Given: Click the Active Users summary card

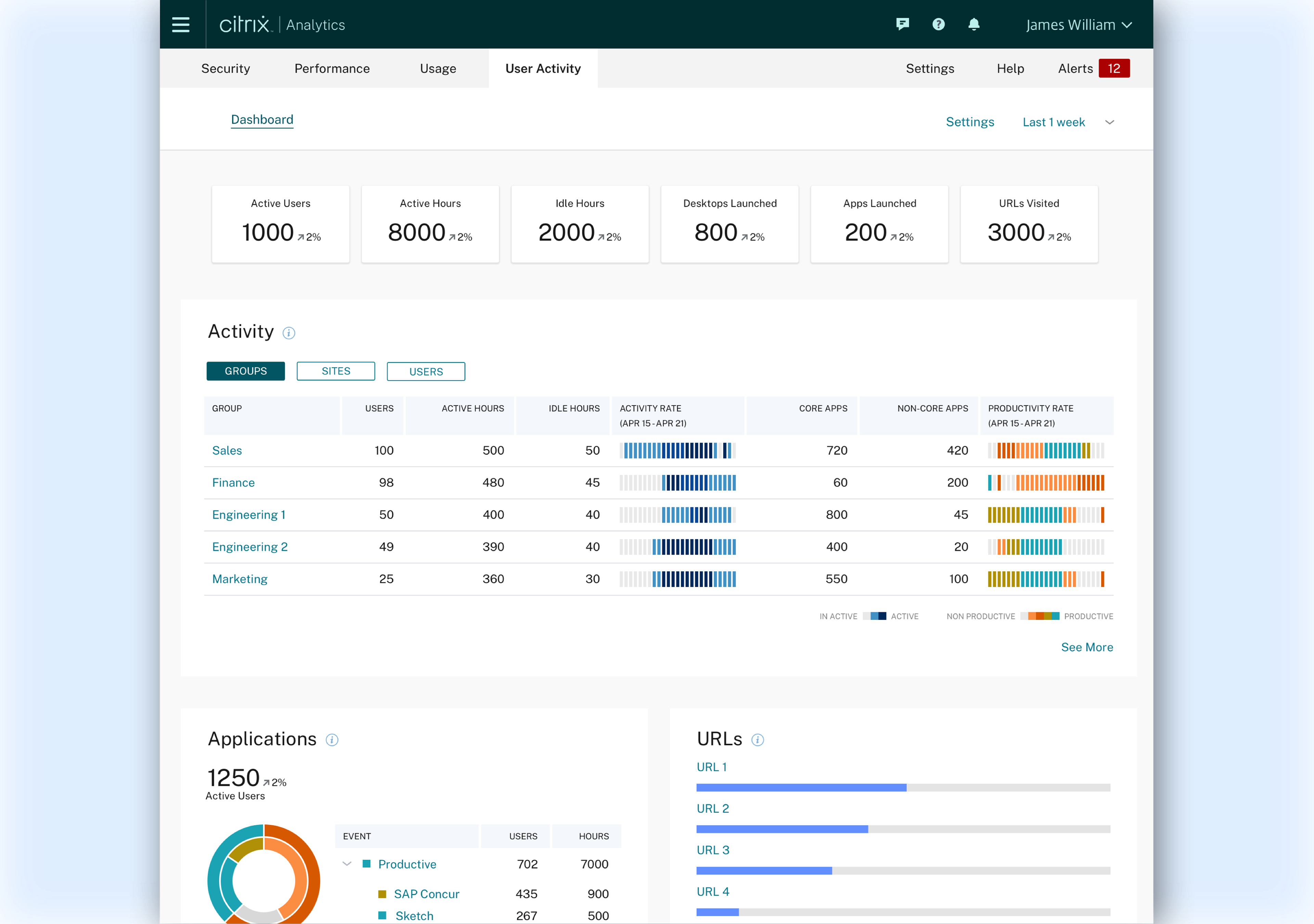Looking at the screenshot, I should 281,224.
